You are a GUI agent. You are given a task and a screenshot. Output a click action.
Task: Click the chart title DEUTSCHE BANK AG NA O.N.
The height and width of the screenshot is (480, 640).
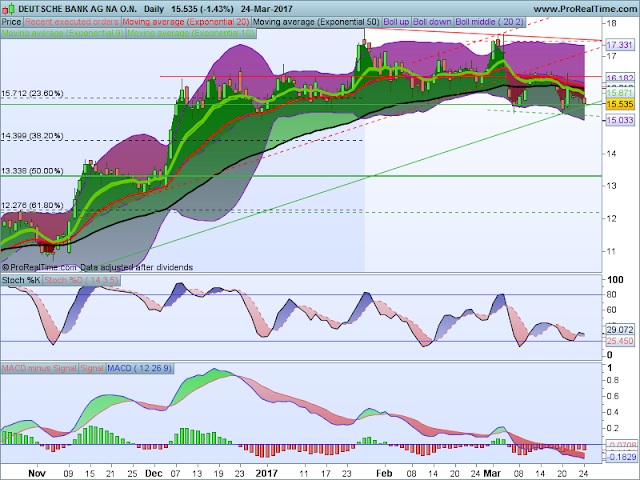(x=78, y=9)
